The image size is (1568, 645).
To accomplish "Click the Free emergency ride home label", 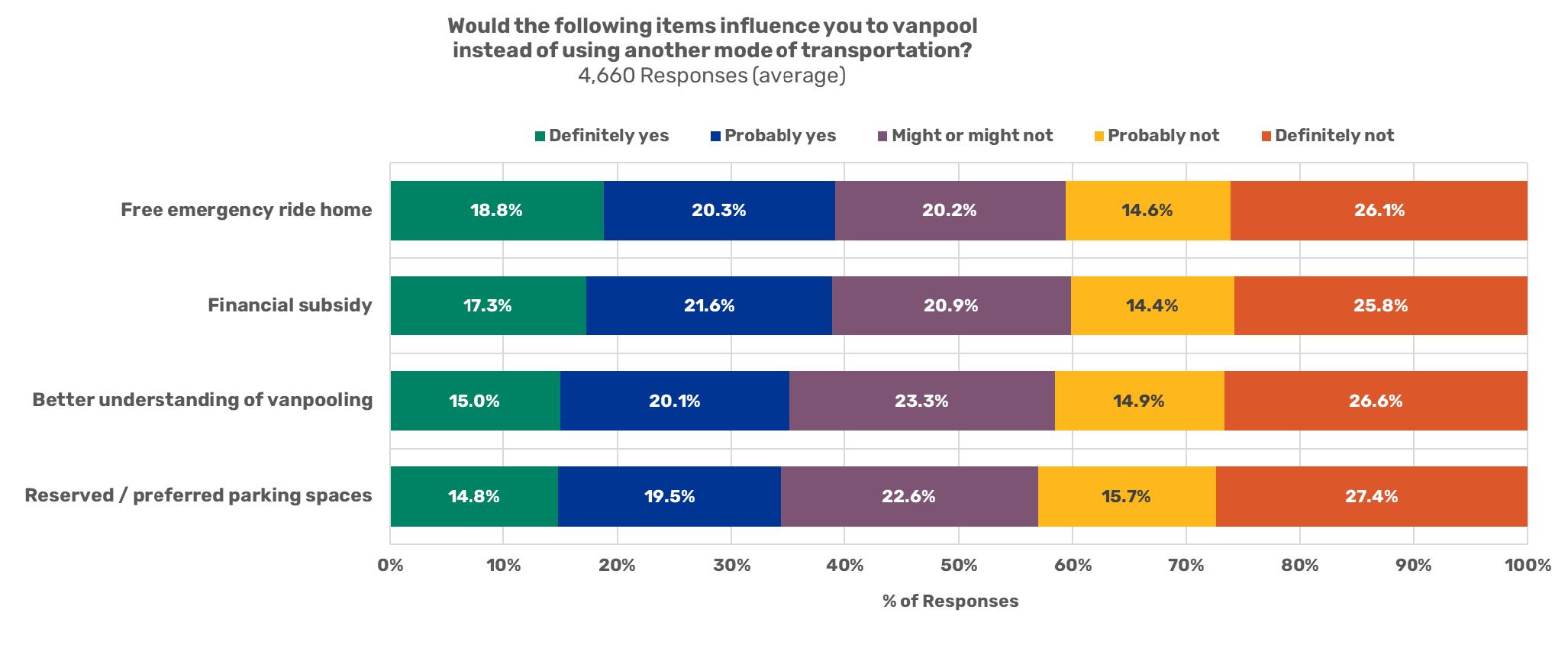I will pos(247,210).
